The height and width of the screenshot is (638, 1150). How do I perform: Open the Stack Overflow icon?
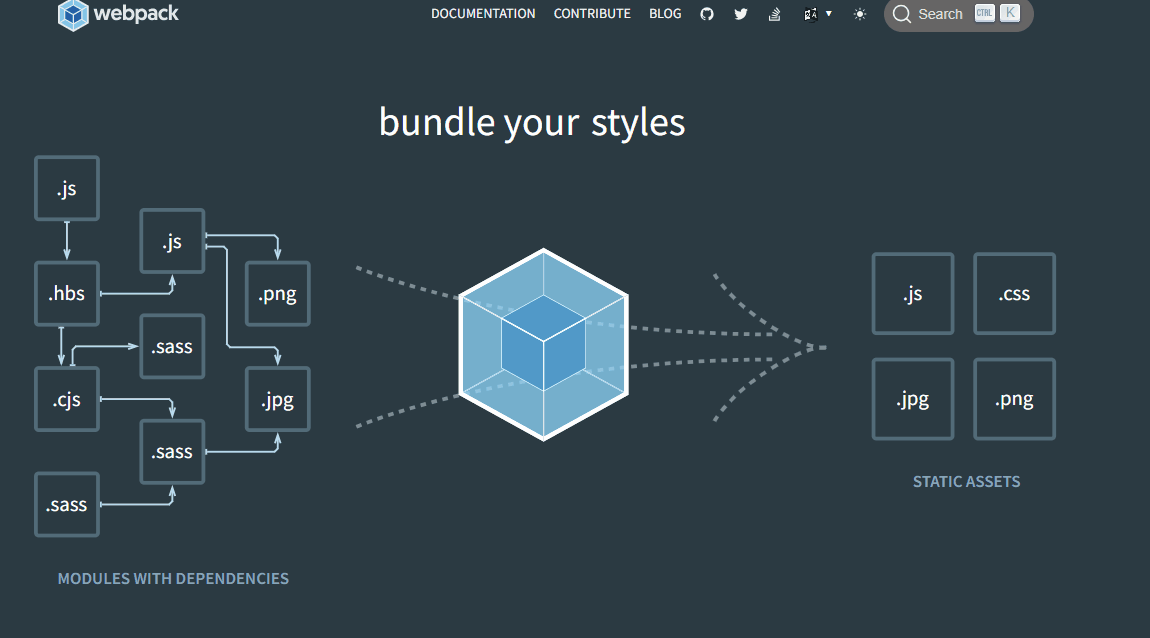775,13
